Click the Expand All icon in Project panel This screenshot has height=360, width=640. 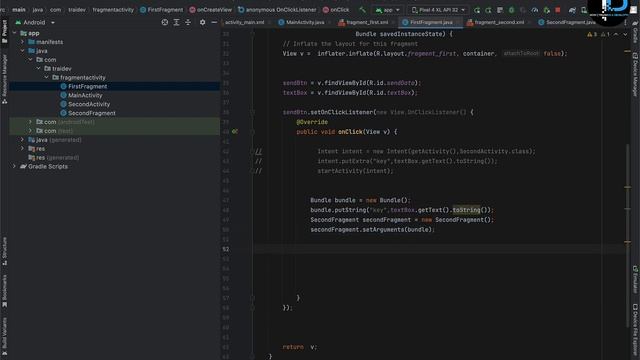click(176, 22)
